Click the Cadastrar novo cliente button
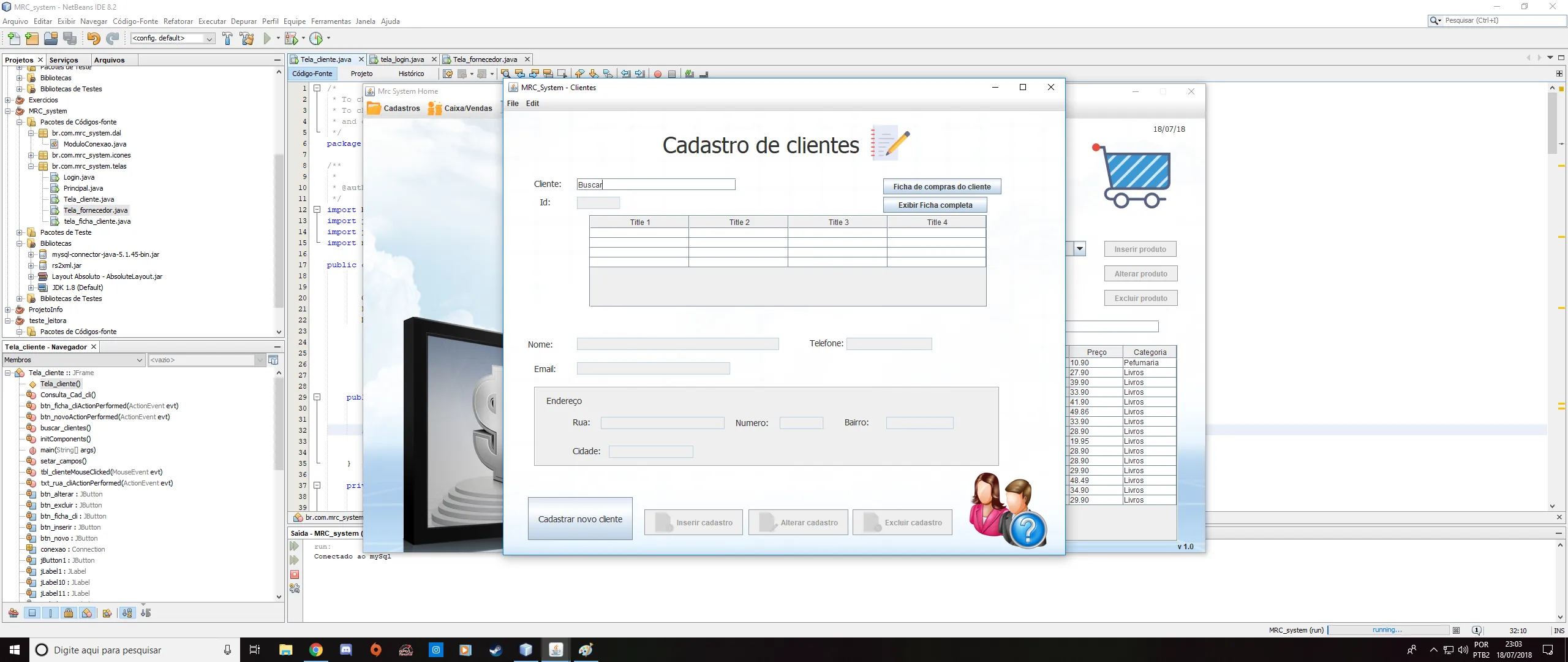Viewport: 1568px width, 662px height. point(579,518)
